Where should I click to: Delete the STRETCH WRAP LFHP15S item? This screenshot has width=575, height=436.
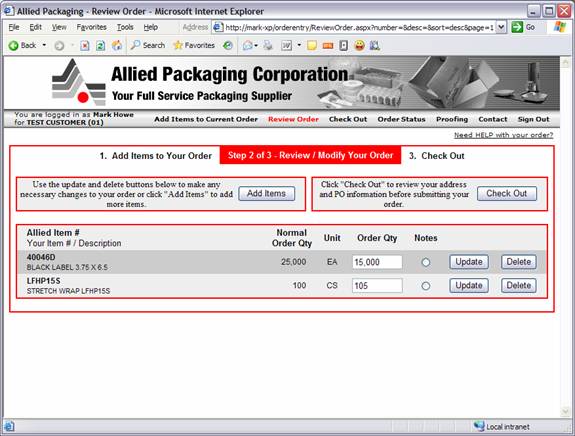519,285
